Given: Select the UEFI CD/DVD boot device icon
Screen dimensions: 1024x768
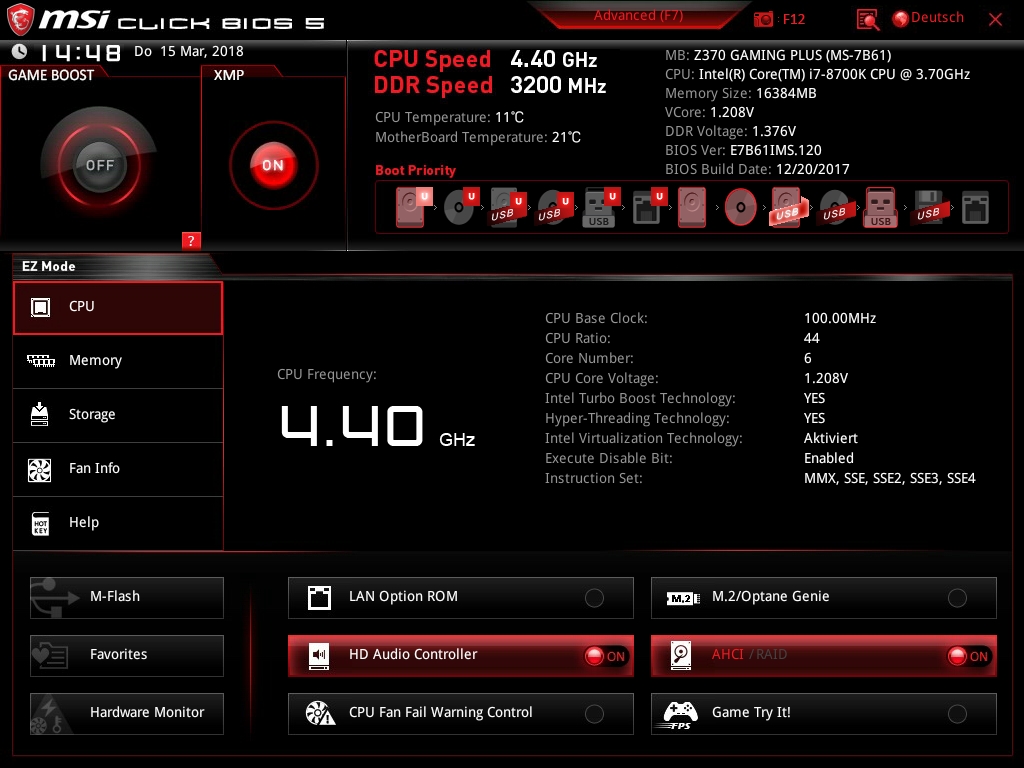Looking at the screenshot, I should tap(461, 207).
